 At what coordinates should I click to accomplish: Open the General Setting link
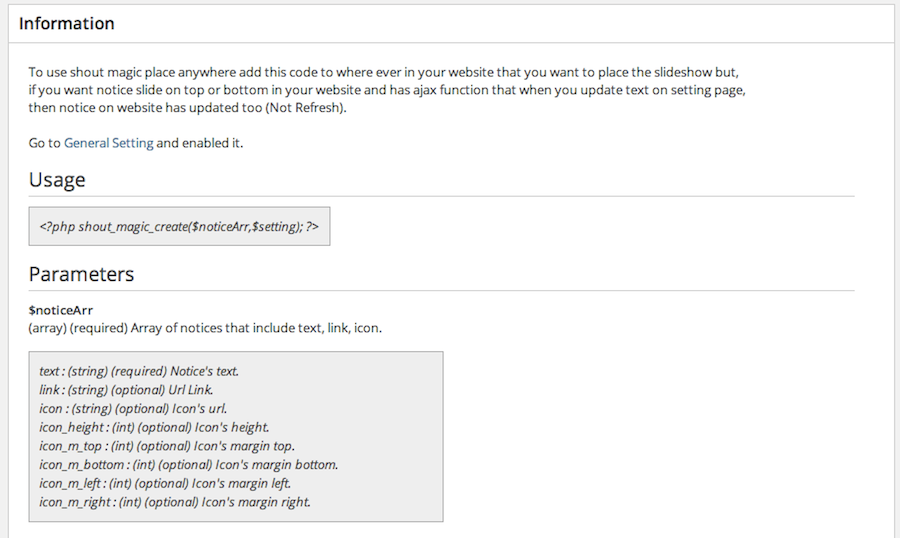tap(108, 143)
